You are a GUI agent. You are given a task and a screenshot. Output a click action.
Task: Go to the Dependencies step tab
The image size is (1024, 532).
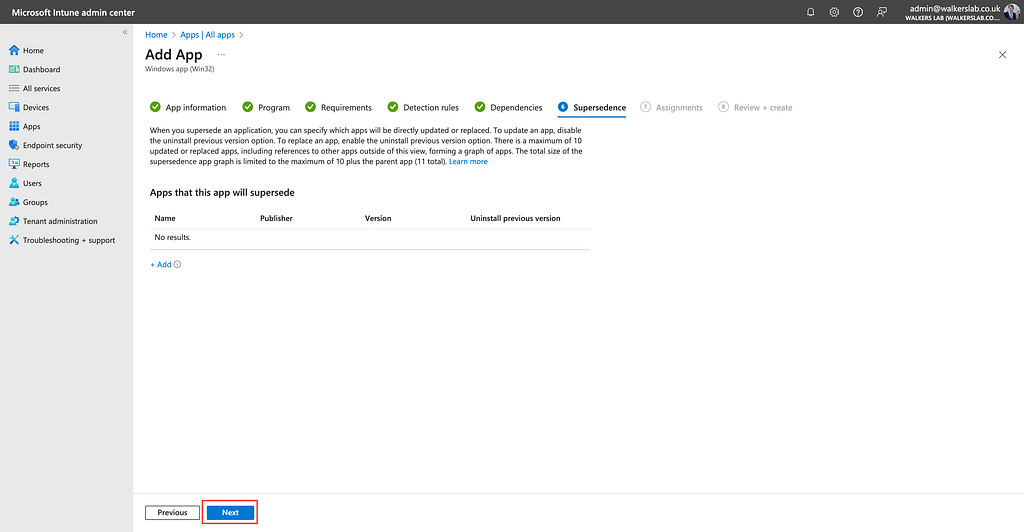[x=515, y=107]
